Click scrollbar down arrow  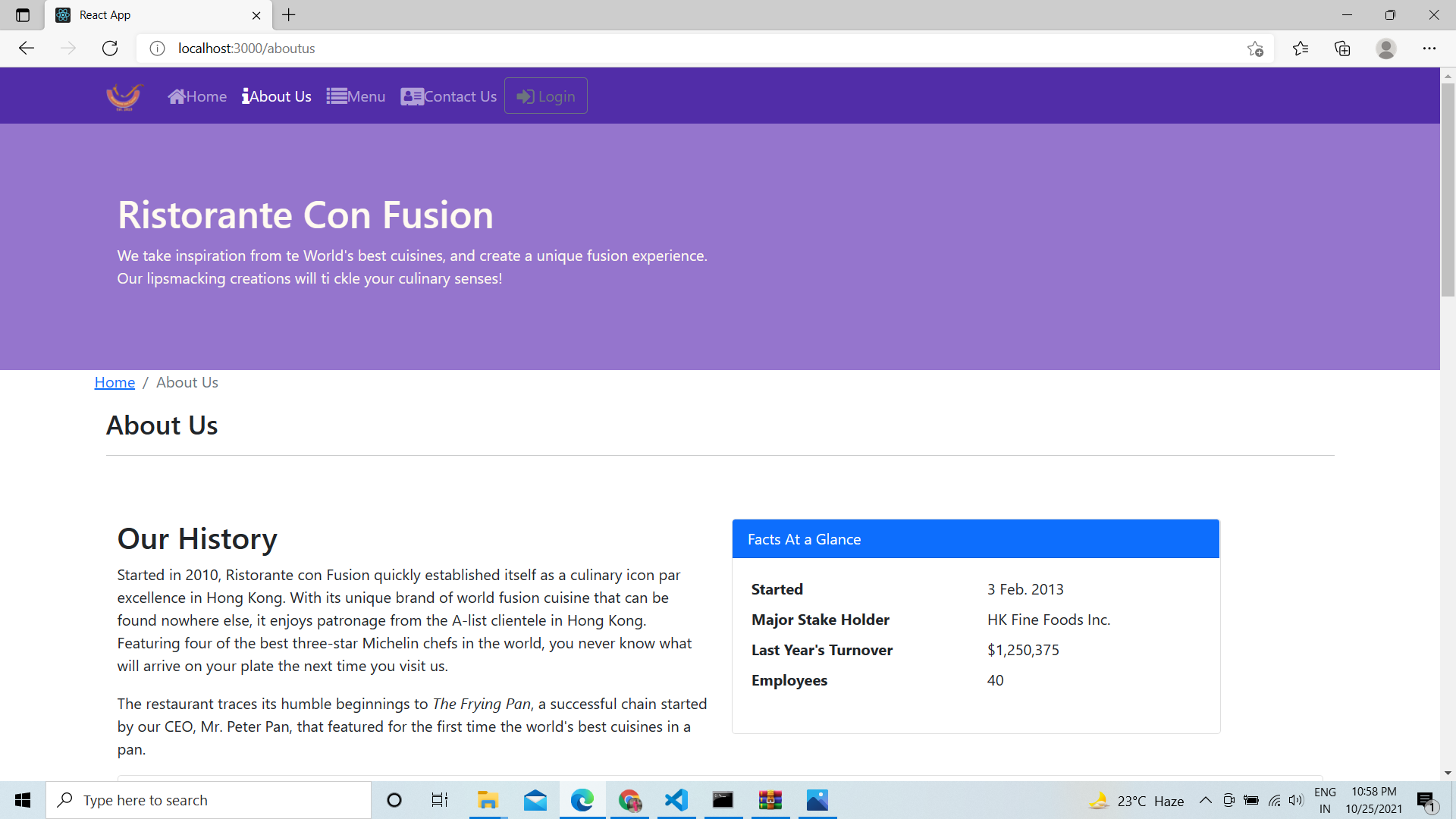1448,773
